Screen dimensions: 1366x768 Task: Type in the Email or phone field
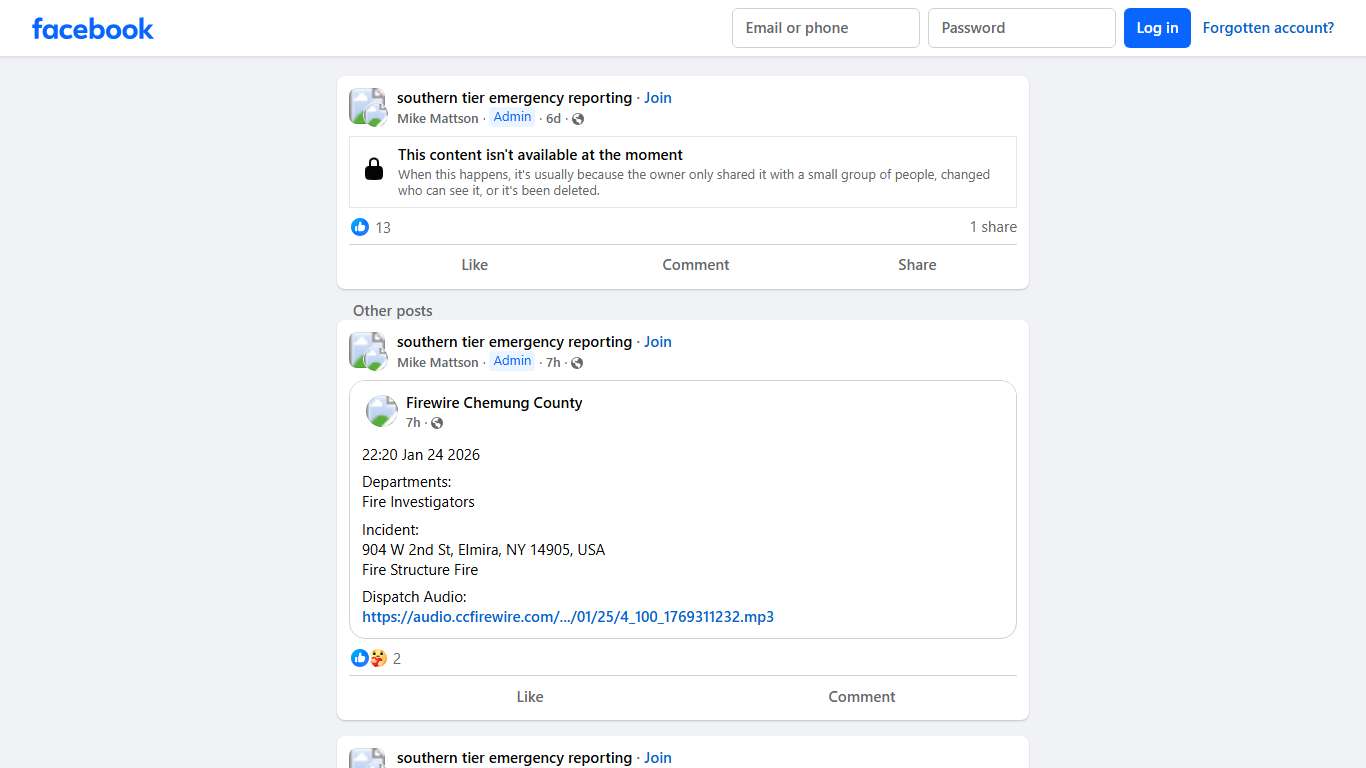coord(825,28)
